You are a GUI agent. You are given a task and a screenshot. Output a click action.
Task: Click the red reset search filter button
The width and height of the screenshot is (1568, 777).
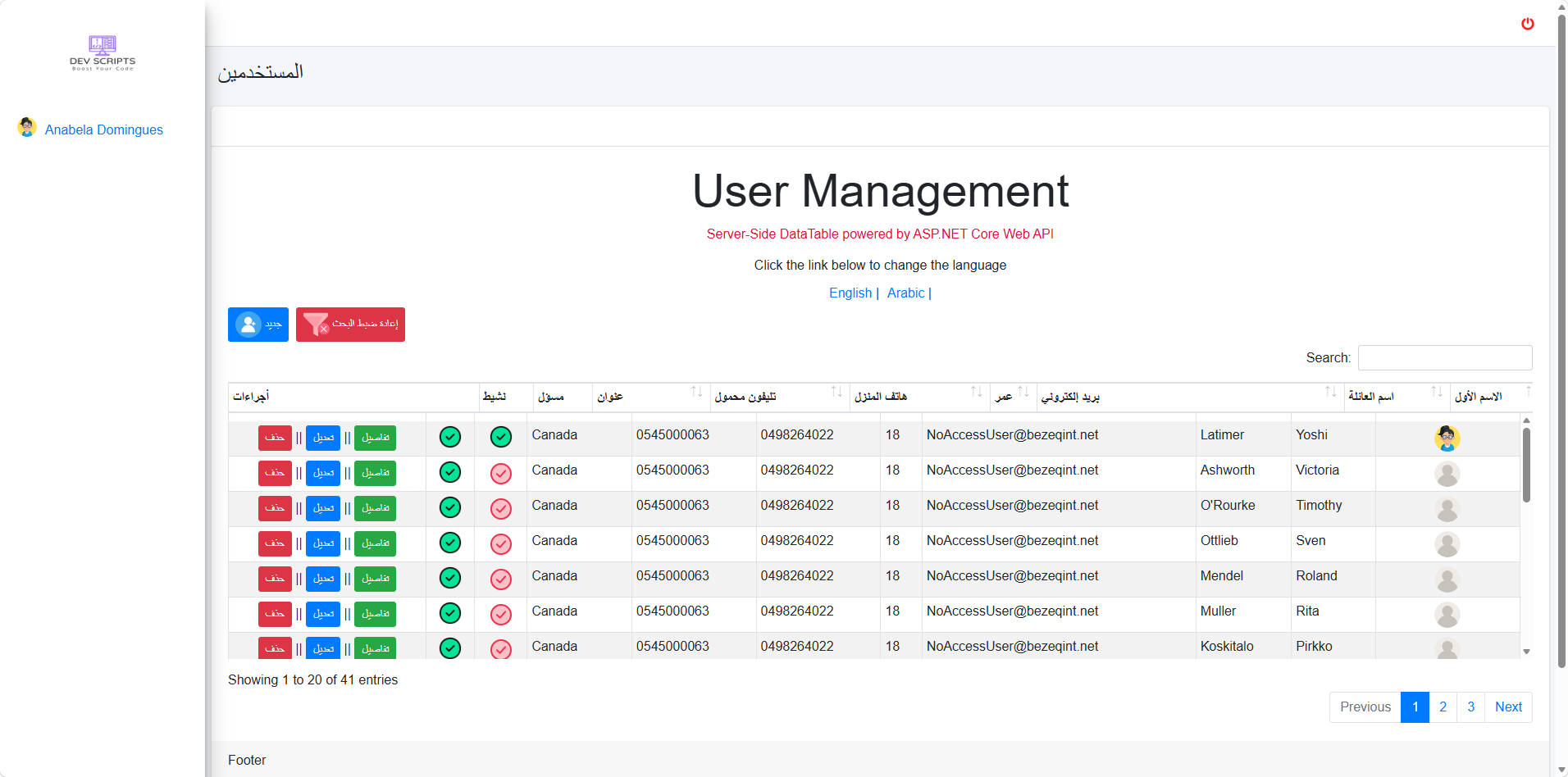pyautogui.click(x=350, y=325)
